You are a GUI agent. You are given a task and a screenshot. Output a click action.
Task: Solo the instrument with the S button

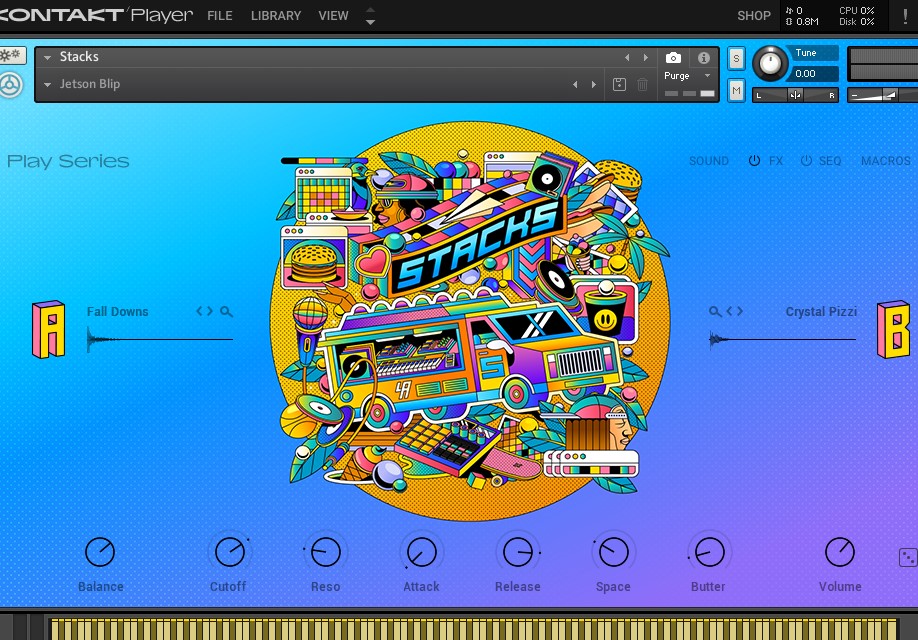(x=736, y=60)
